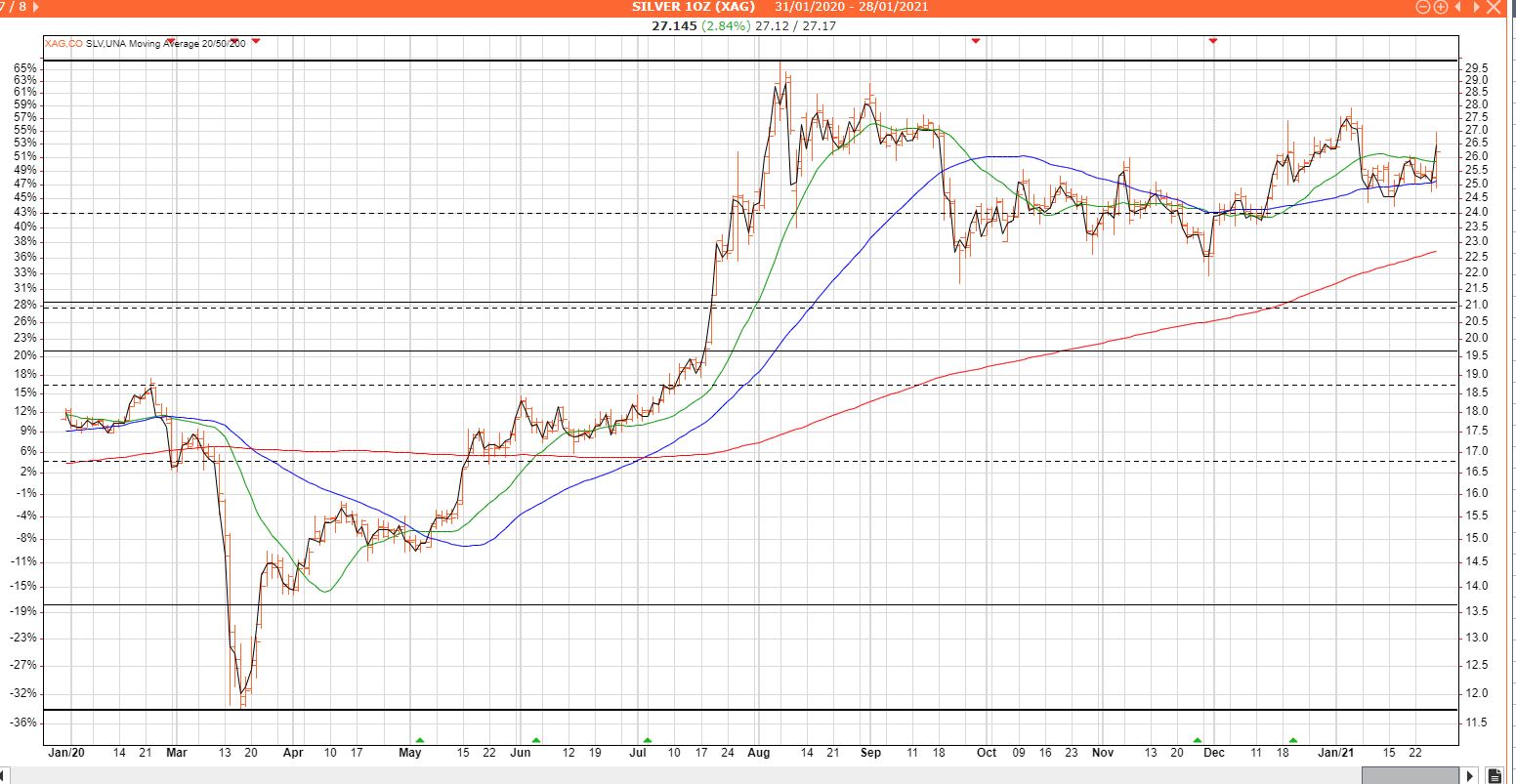Click the scrollbar right arrow button
This screenshot has height=784, width=1516.
click(1472, 775)
